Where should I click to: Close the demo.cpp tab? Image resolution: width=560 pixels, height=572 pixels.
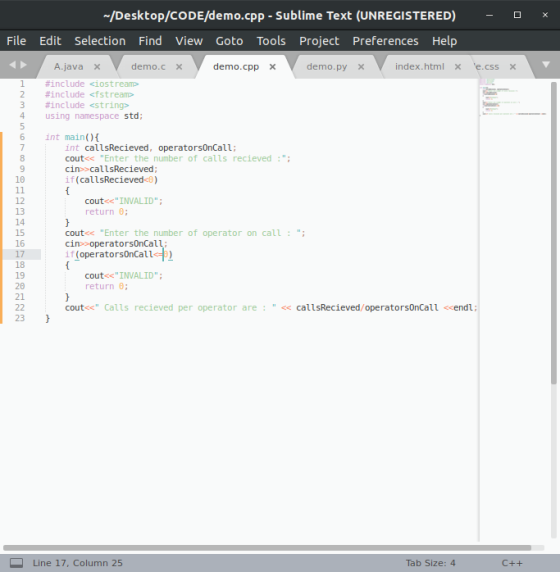coord(273,67)
